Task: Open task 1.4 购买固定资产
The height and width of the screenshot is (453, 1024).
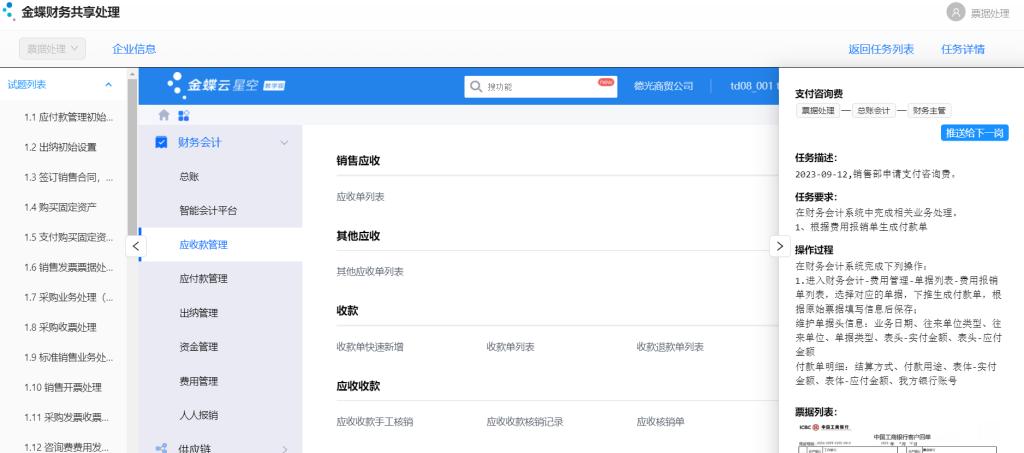Action: (62, 207)
